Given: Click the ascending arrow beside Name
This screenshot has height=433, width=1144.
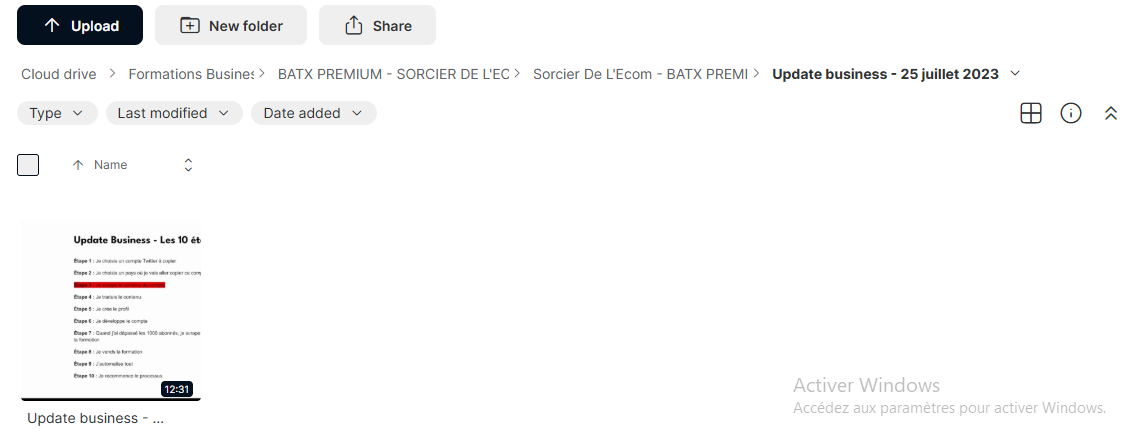Looking at the screenshot, I should pyautogui.click(x=78, y=165).
